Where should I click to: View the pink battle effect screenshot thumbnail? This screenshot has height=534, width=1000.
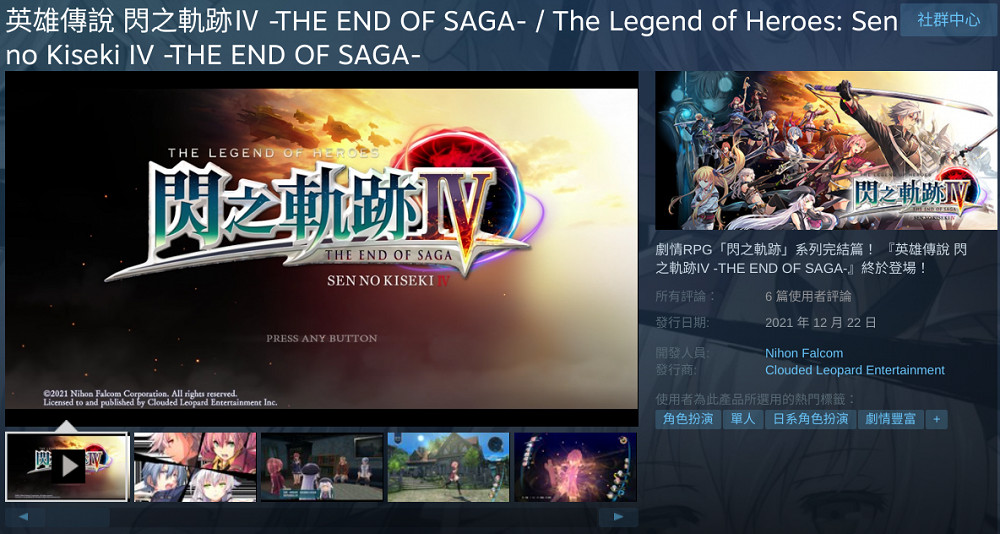[576, 466]
